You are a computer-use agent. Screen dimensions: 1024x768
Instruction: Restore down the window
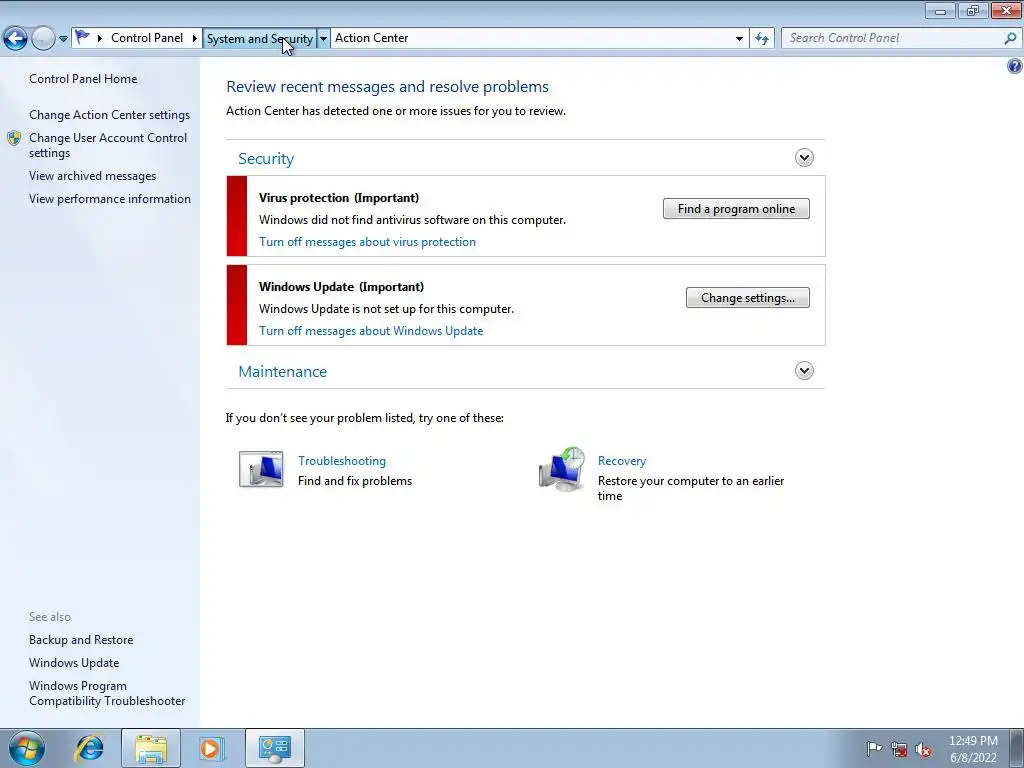973,10
